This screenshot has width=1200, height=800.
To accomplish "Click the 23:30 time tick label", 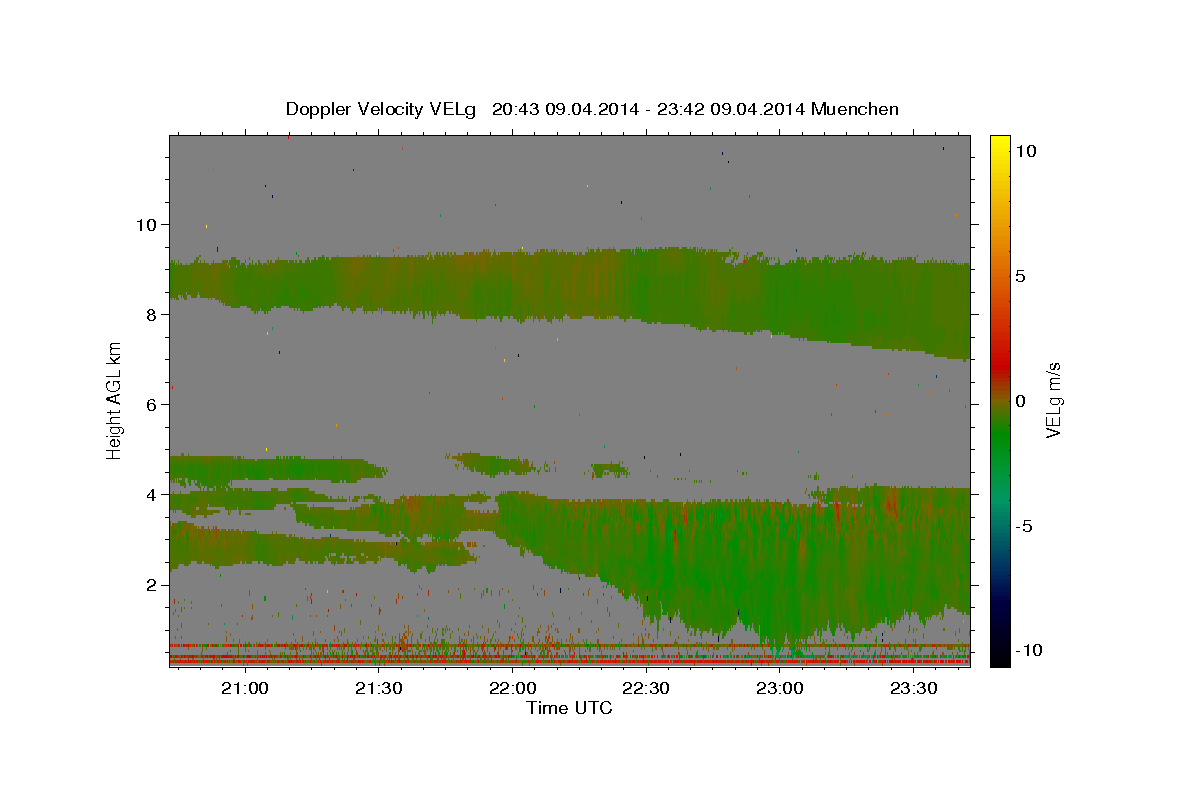I will [914, 688].
